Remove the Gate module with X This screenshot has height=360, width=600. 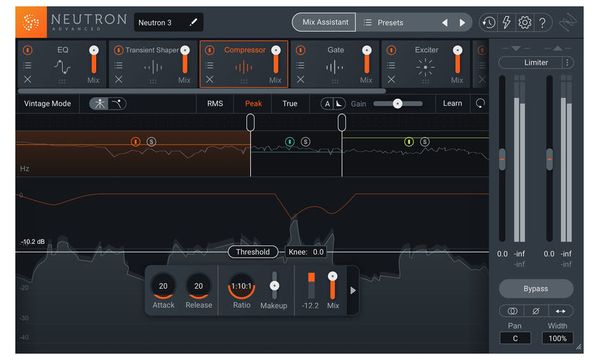point(300,80)
